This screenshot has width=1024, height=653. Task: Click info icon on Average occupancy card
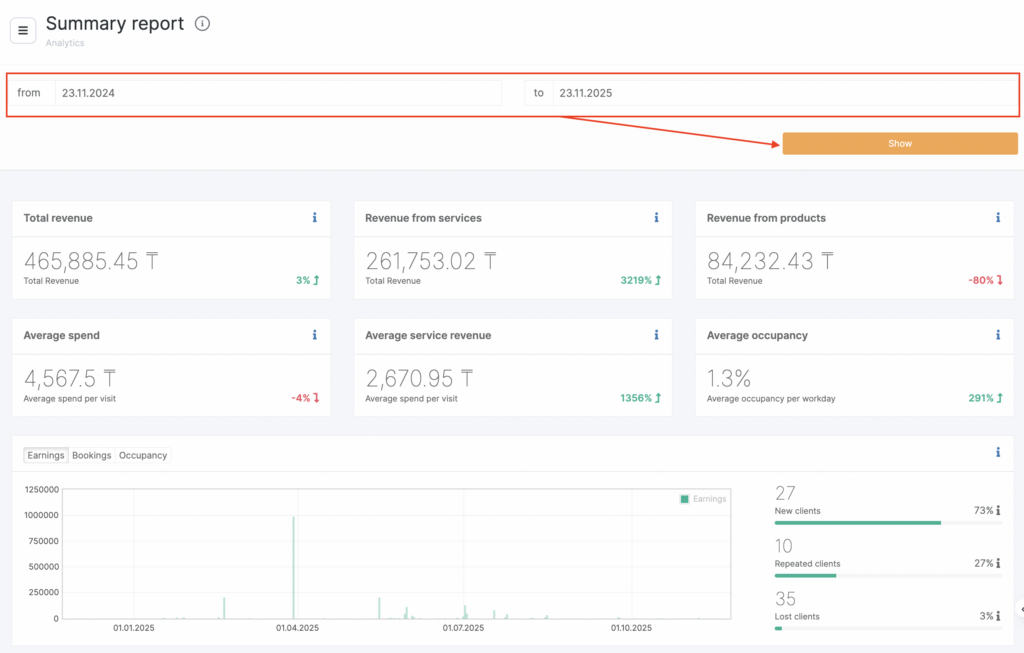(998, 336)
